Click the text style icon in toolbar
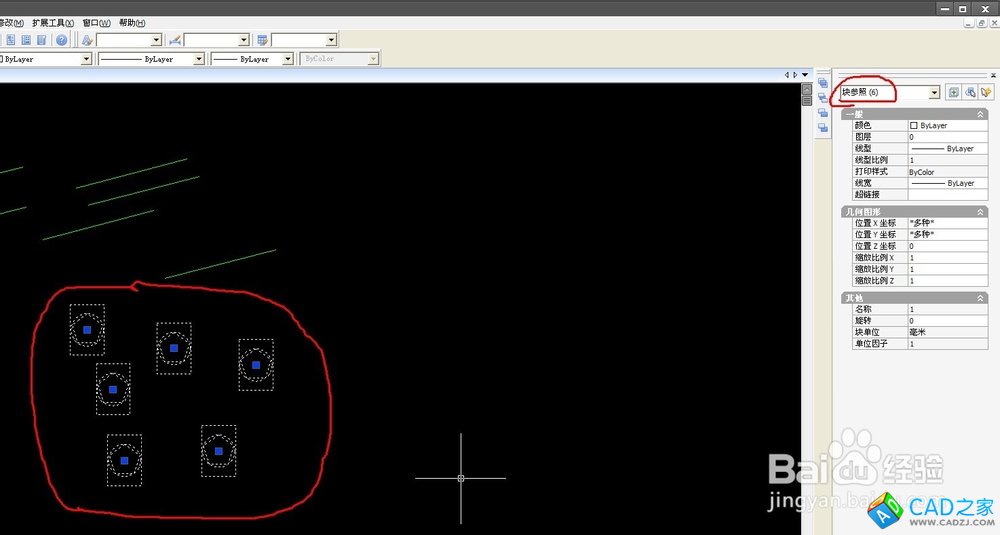Viewport: 1000px width, 535px height. [88, 40]
